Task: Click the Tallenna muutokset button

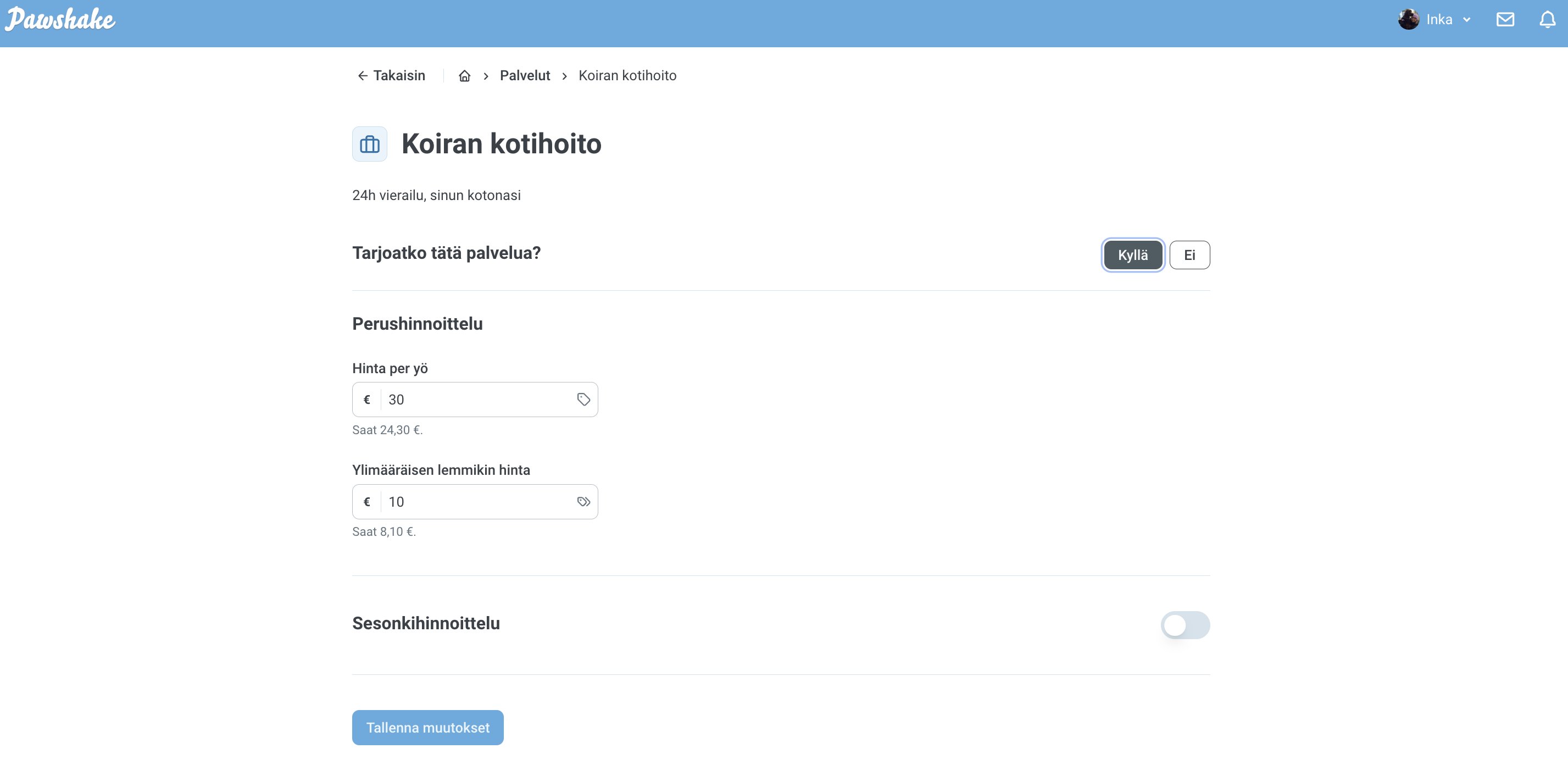Action: (x=427, y=727)
